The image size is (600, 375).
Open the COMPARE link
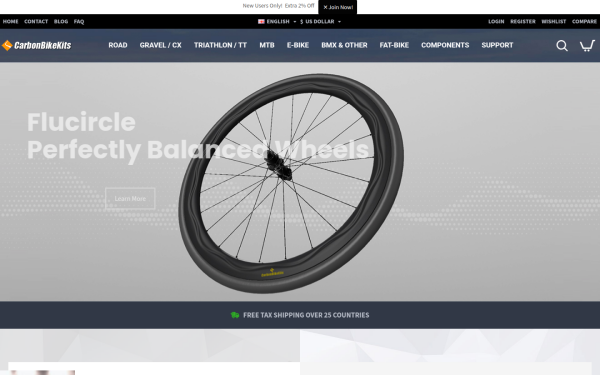click(x=584, y=21)
